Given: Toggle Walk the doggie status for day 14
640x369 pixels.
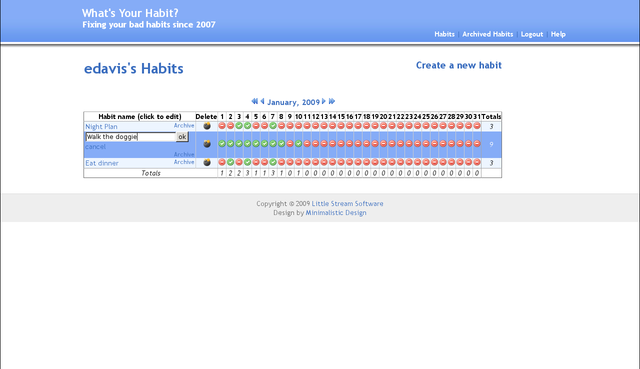Looking at the screenshot, I should tap(333, 144).
